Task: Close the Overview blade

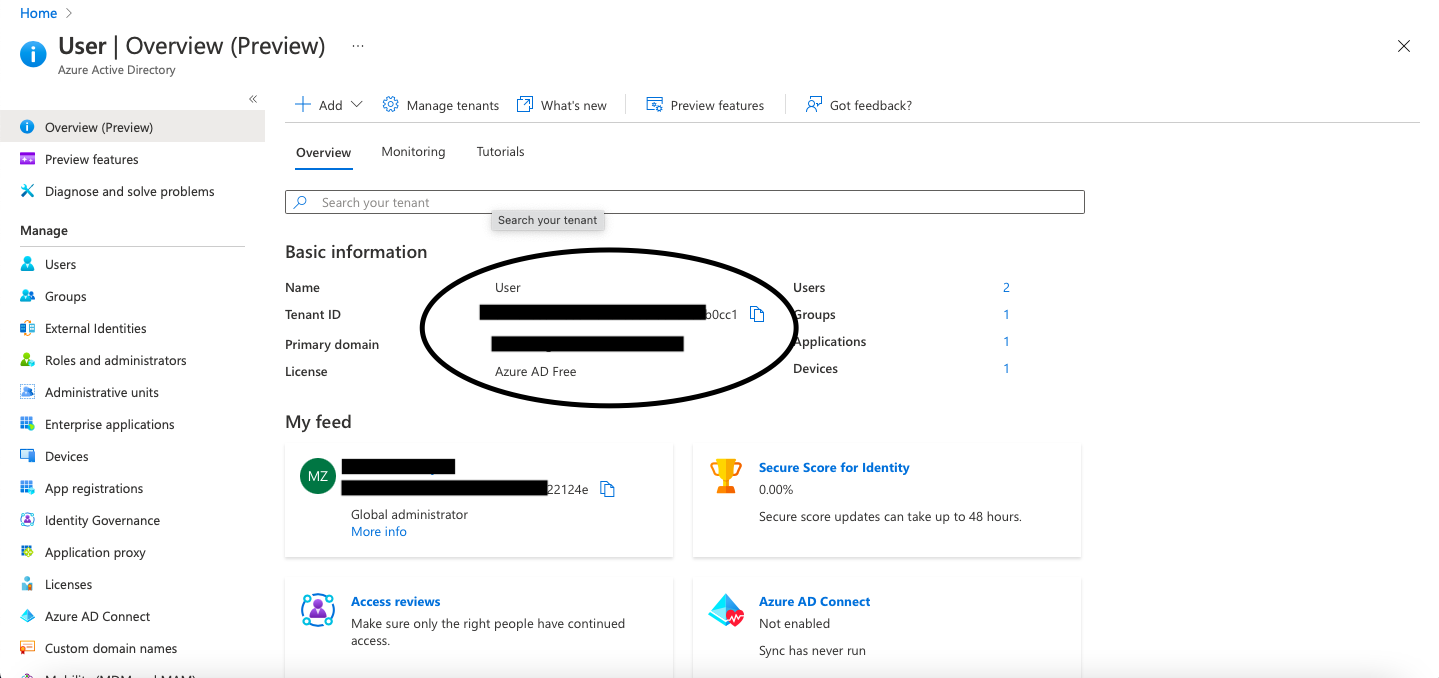Action: pos(1404,46)
